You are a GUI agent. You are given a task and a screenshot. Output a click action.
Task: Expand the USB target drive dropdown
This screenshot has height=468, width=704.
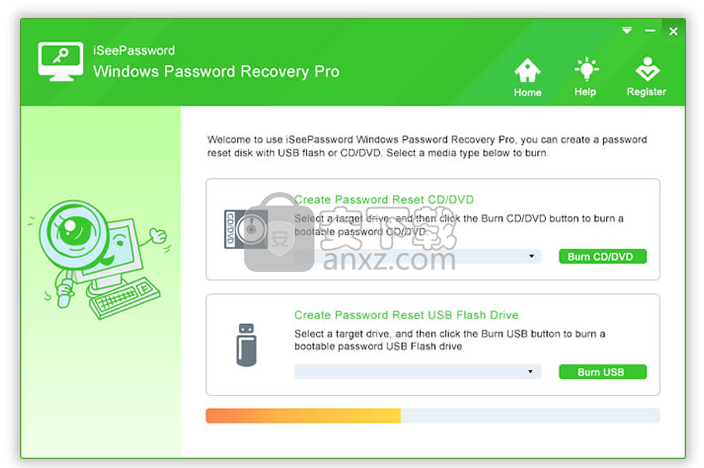coord(418,371)
